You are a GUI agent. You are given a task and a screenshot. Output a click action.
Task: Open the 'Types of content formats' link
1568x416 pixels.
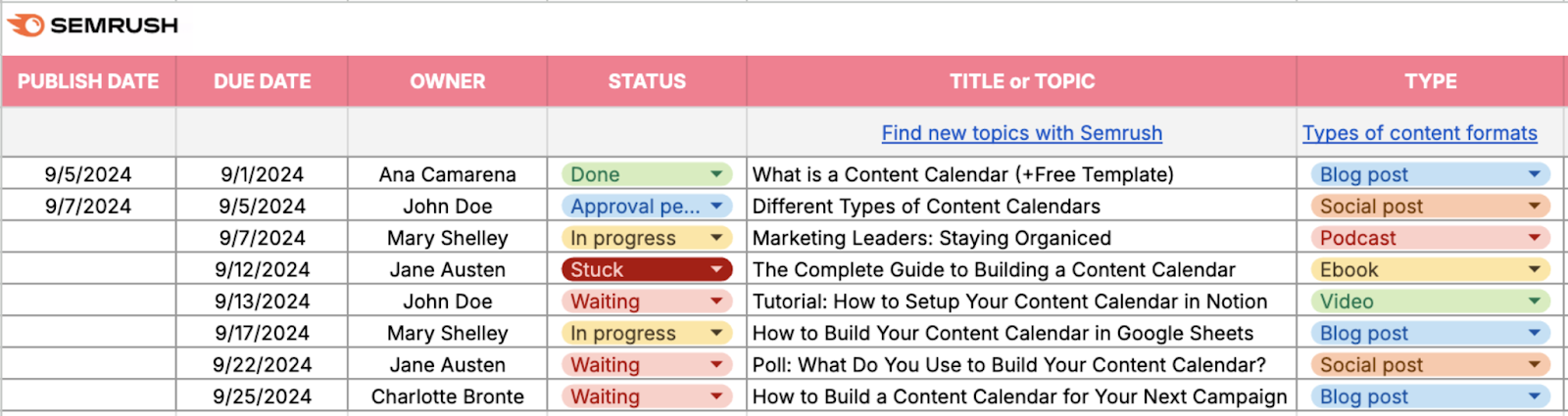pyautogui.click(x=1419, y=133)
